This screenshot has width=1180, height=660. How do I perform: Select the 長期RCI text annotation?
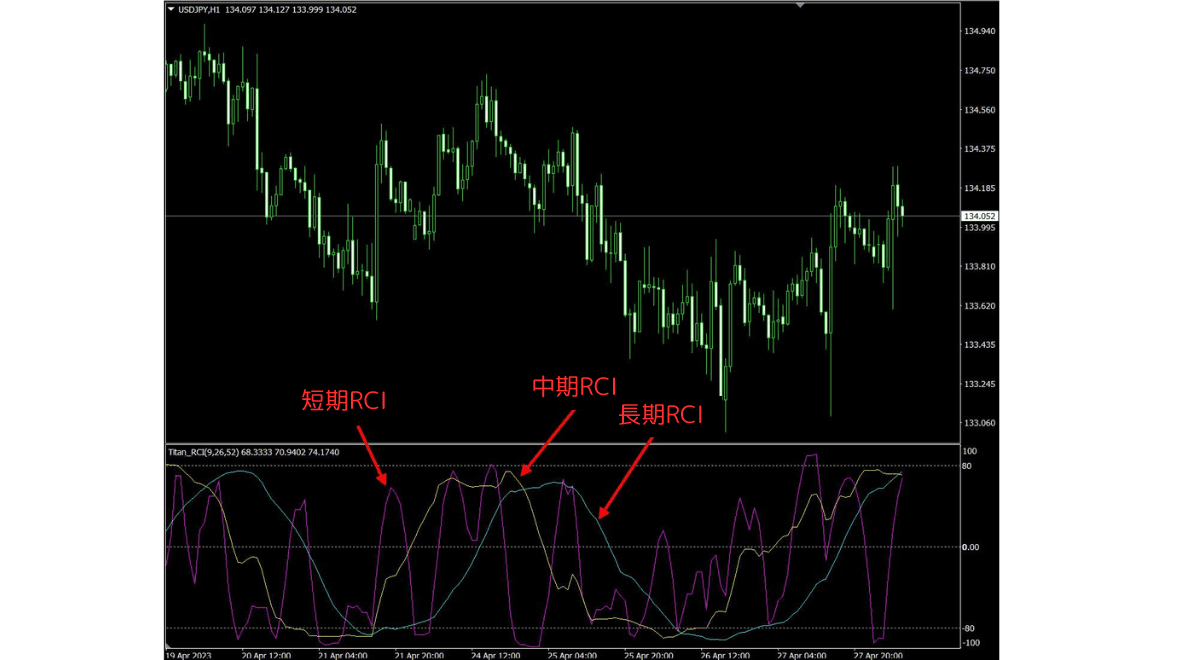661,415
